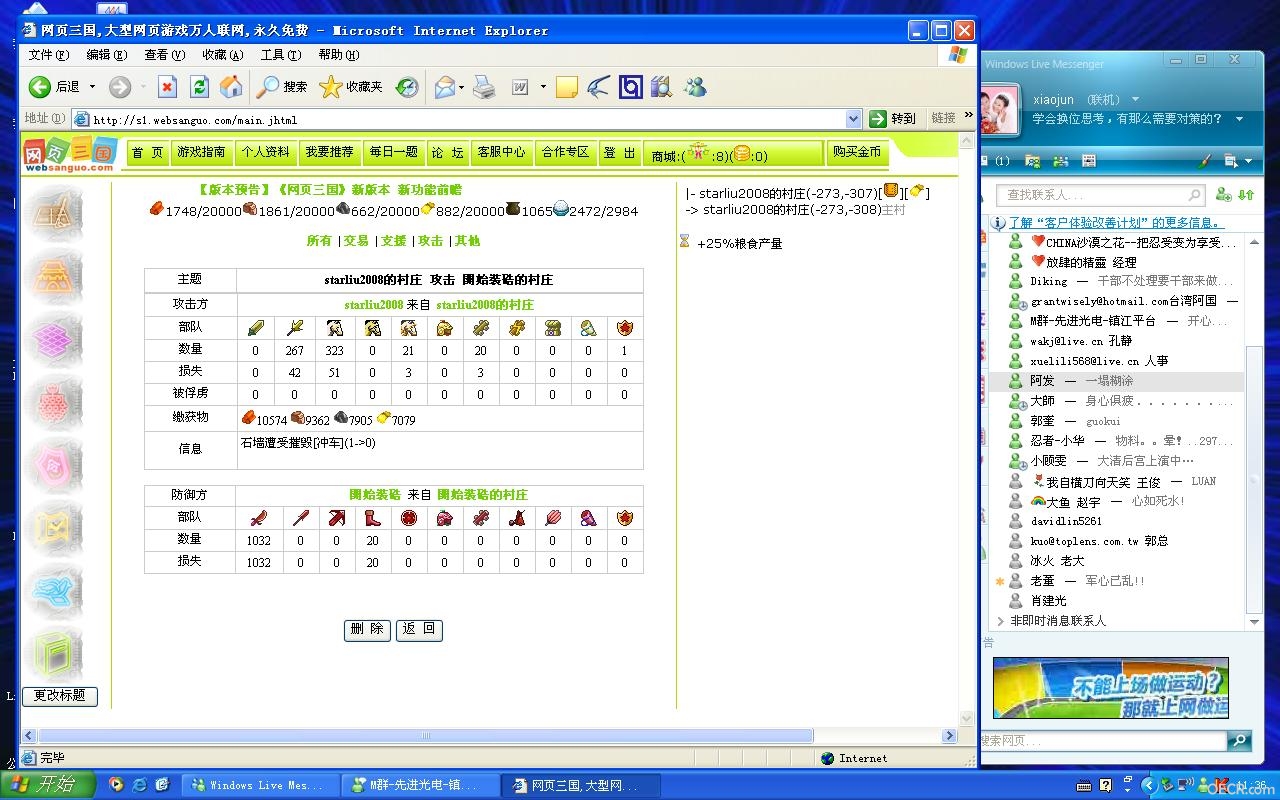Click the websanguo.com game logo
Screen dimensions: 1280x800
click(69, 154)
